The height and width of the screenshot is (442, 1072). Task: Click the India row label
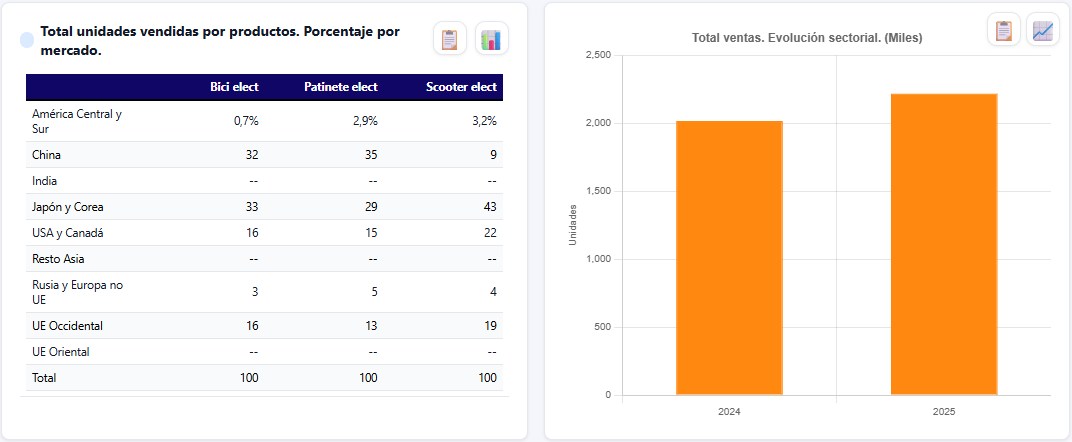click(44, 181)
